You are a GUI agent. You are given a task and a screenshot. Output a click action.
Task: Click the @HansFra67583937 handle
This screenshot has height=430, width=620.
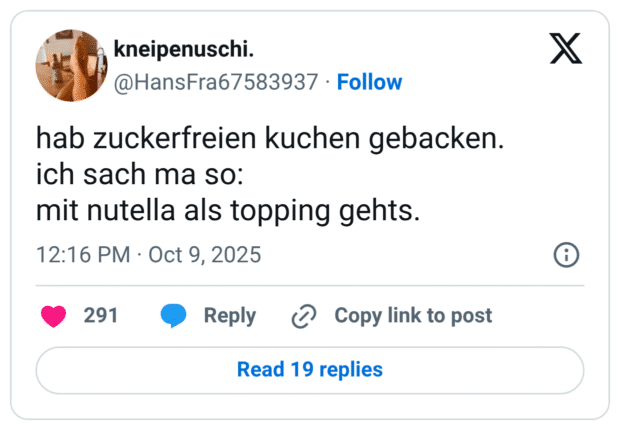tap(218, 82)
